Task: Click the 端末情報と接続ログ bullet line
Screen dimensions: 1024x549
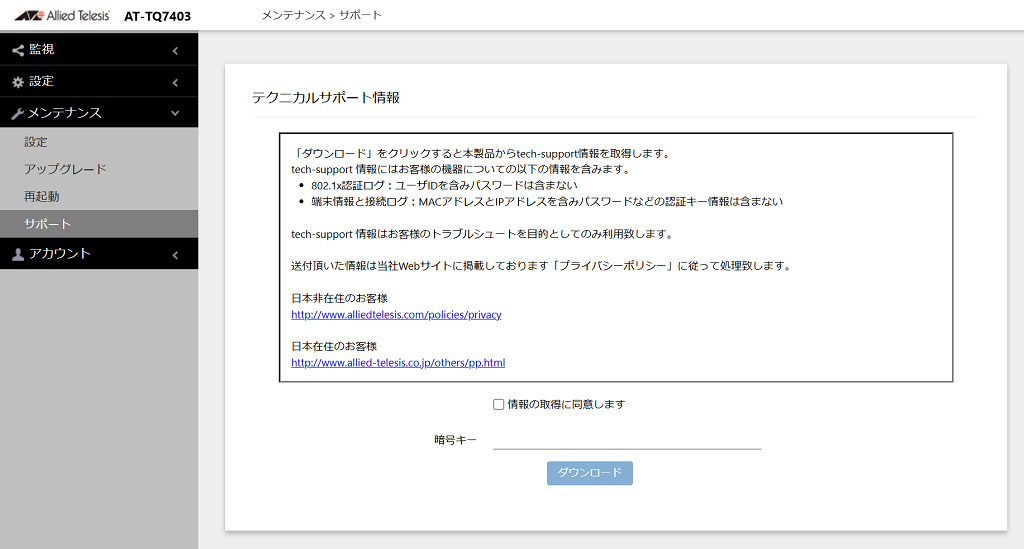Action: click(547, 202)
